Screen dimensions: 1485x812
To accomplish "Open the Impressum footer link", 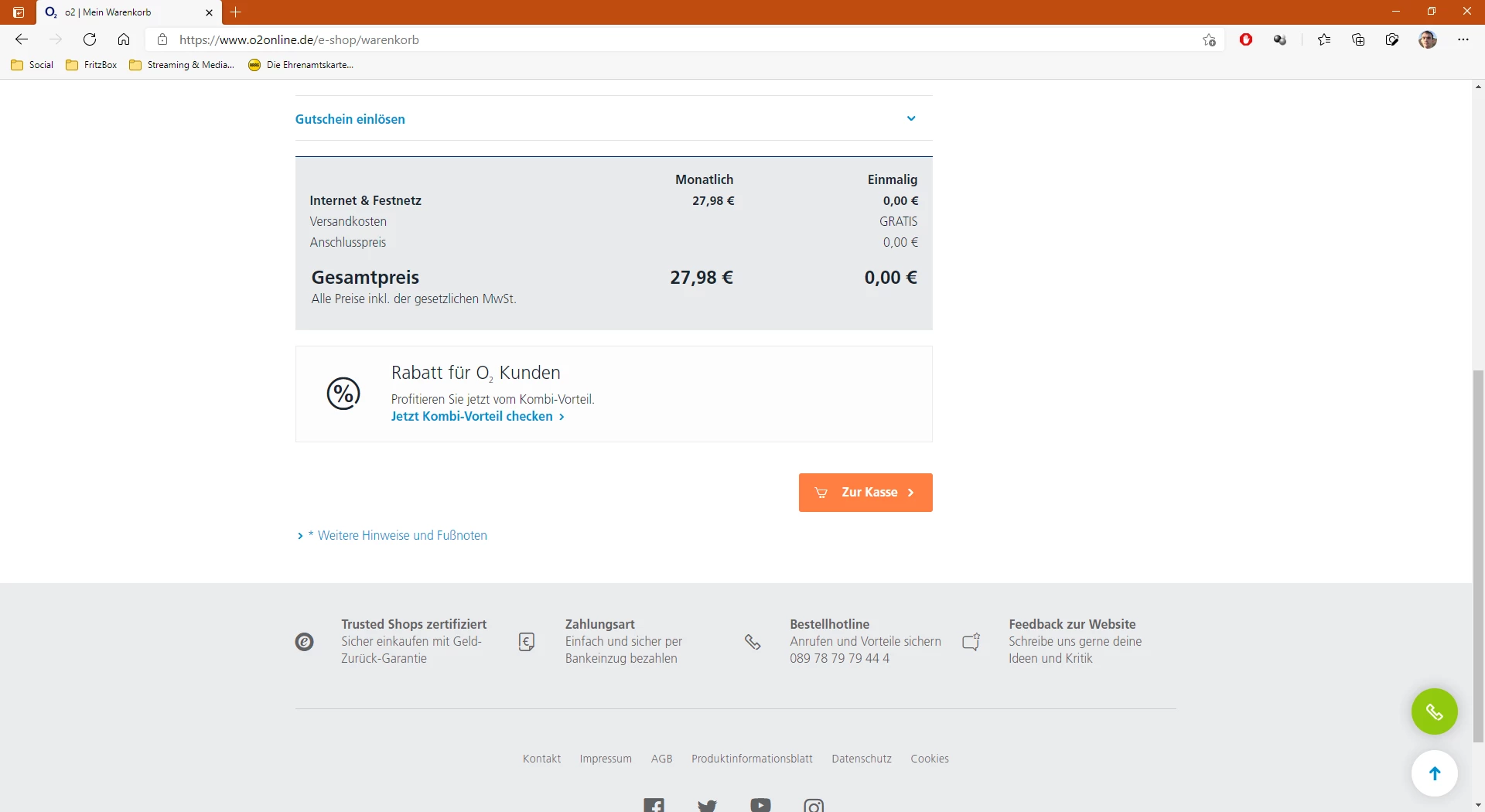I will (x=606, y=759).
